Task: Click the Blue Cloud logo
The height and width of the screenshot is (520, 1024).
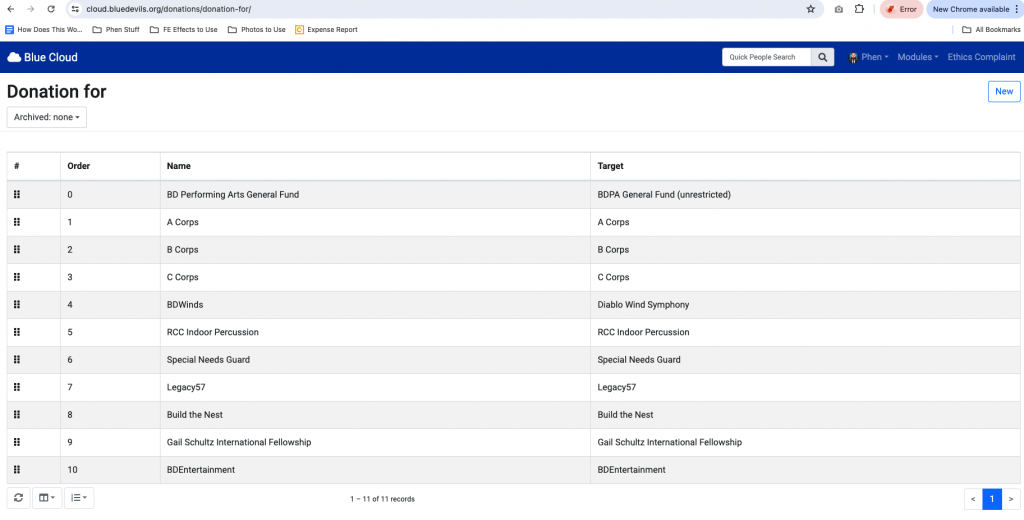Action: 42,57
